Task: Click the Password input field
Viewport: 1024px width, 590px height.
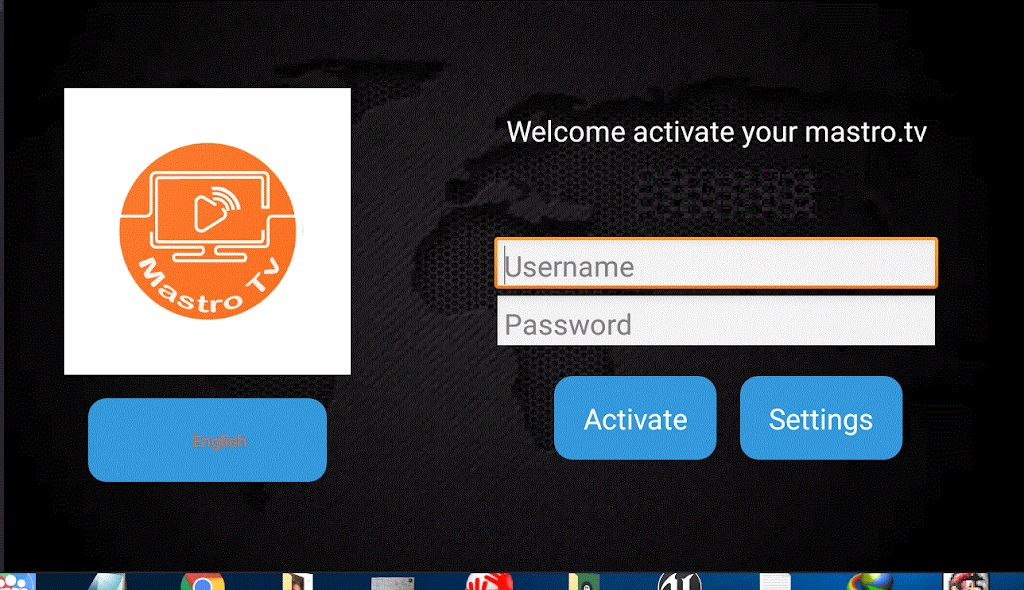Action: (x=716, y=321)
